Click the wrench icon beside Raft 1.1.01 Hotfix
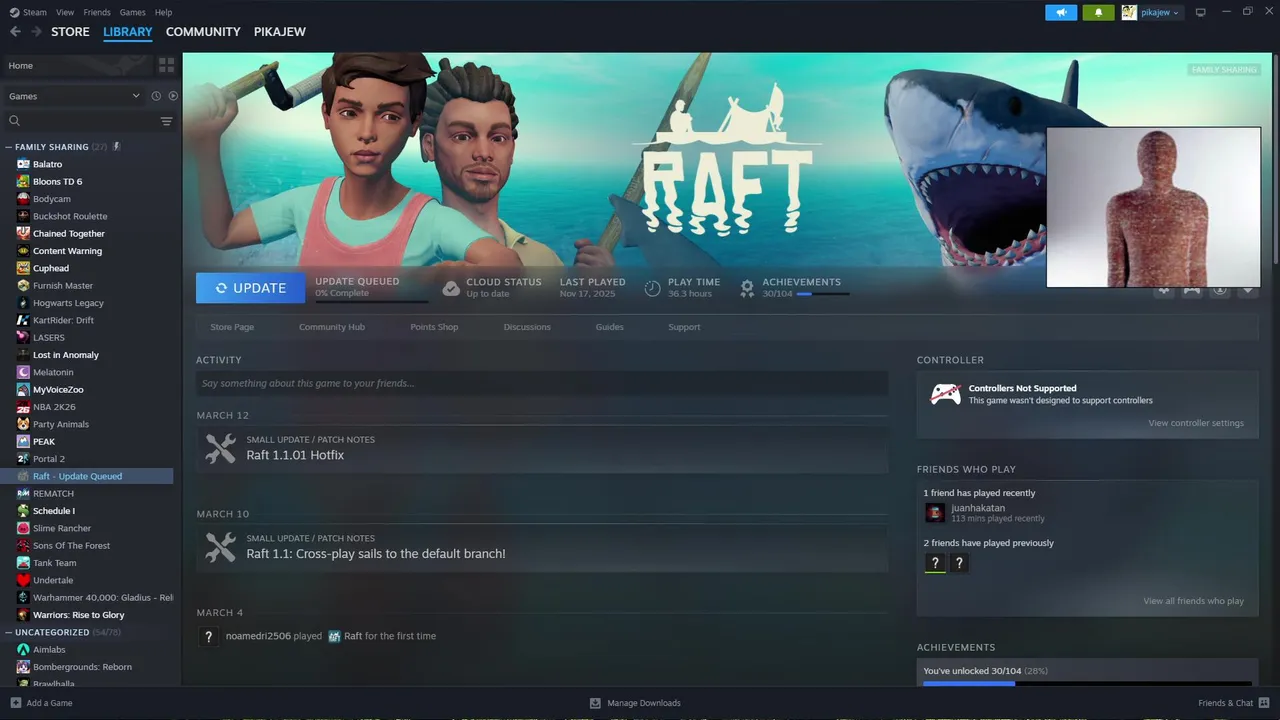The image size is (1280, 720). pos(220,448)
